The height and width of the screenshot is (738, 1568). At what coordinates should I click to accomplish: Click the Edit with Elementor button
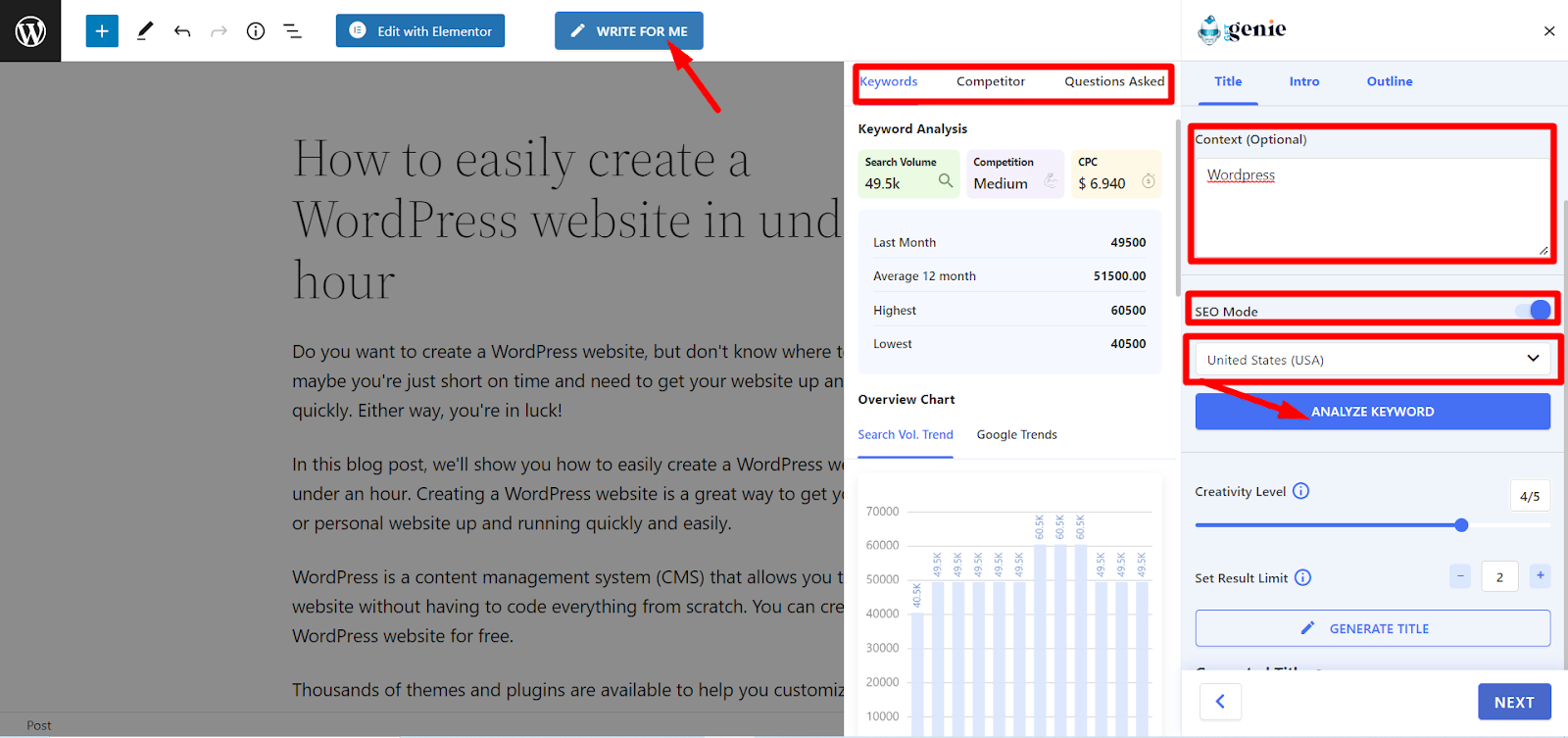pyautogui.click(x=420, y=31)
